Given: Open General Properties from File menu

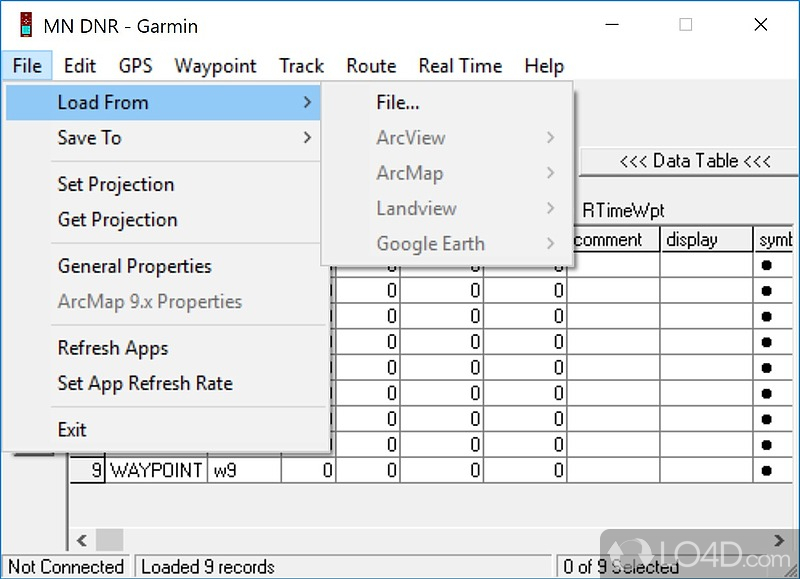Looking at the screenshot, I should [x=134, y=266].
